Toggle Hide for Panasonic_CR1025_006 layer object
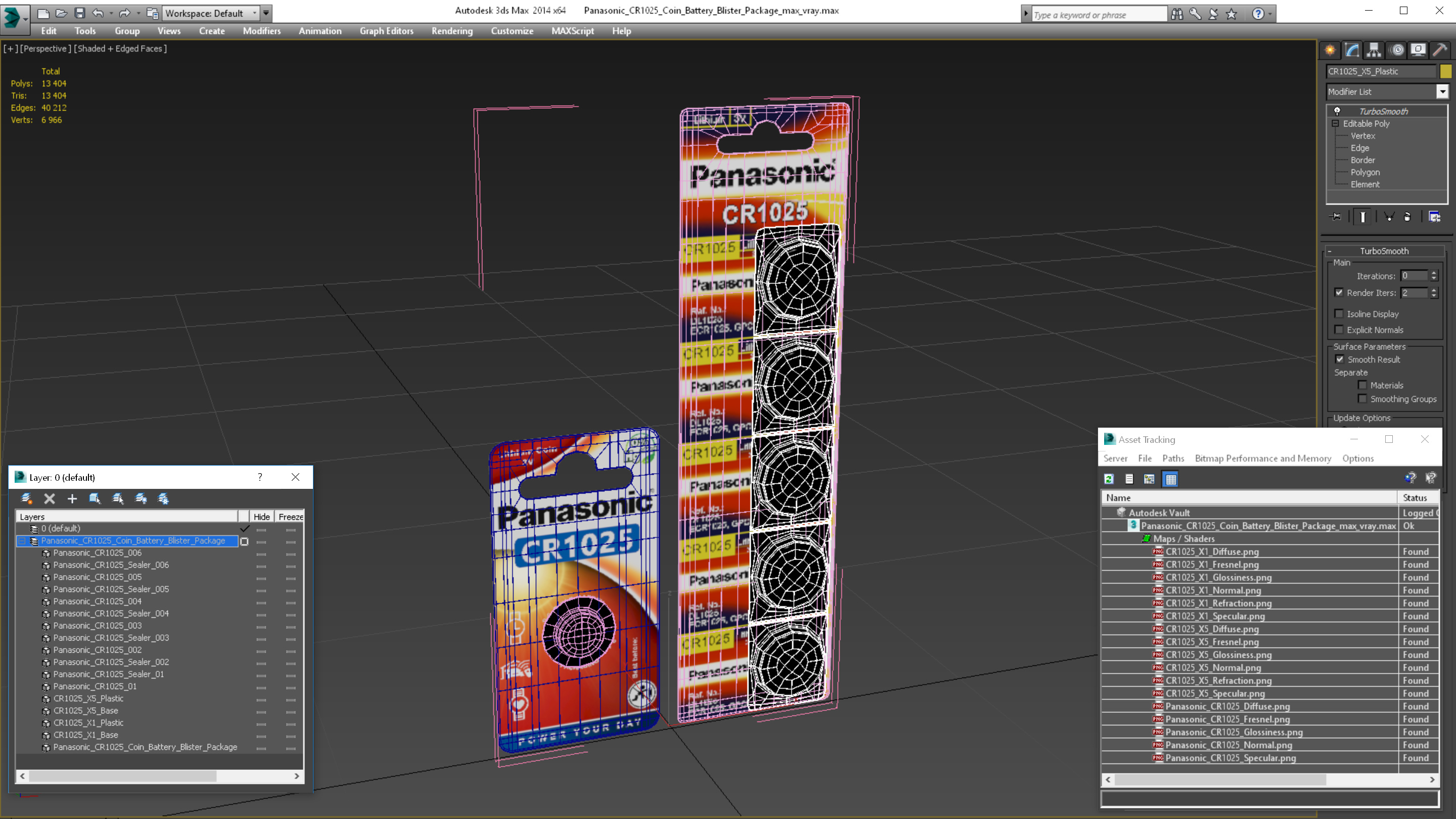This screenshot has height=819, width=1456. [x=261, y=554]
